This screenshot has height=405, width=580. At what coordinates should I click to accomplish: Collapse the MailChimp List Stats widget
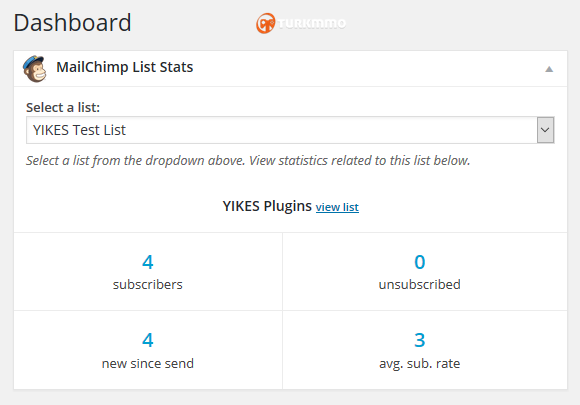(x=549, y=69)
